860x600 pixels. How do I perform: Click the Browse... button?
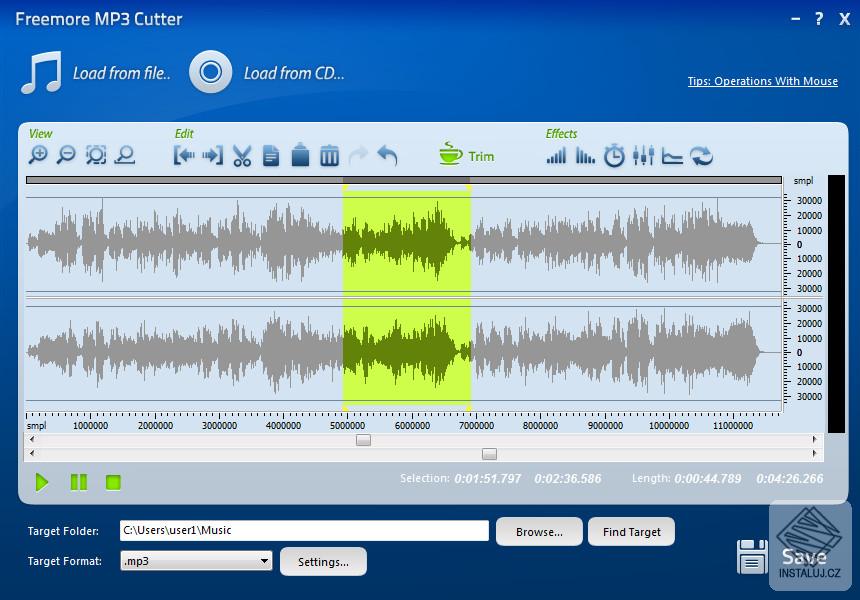pos(539,531)
